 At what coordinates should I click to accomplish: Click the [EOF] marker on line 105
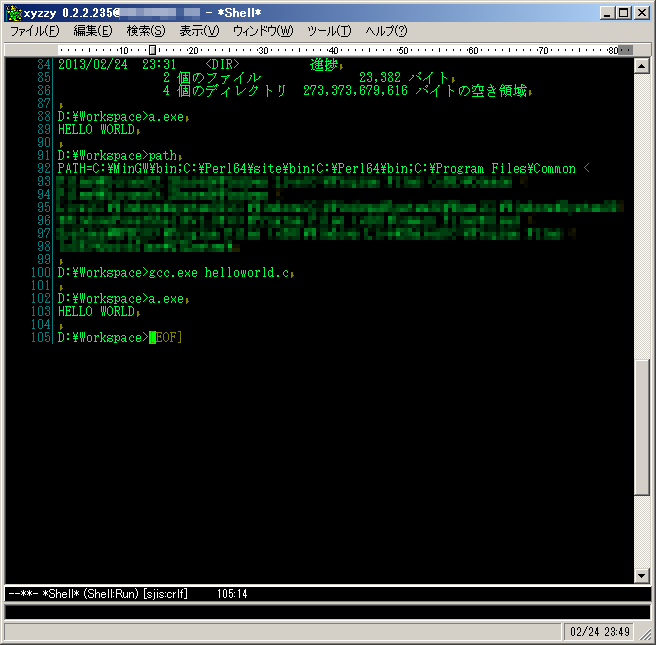click(168, 338)
